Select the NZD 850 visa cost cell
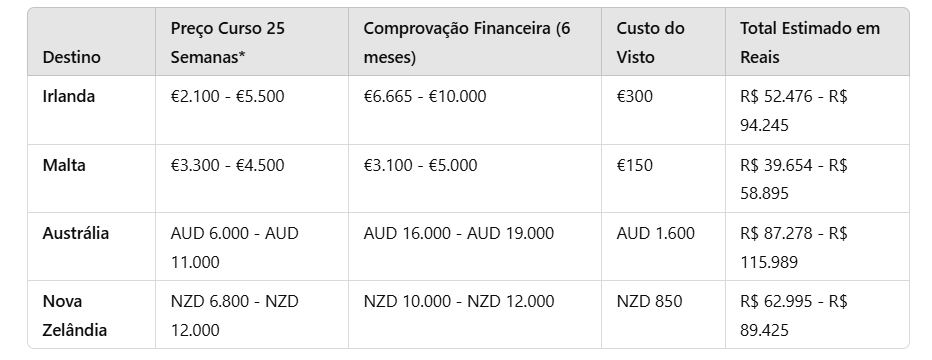This screenshot has height=360, width=932. tap(649, 301)
